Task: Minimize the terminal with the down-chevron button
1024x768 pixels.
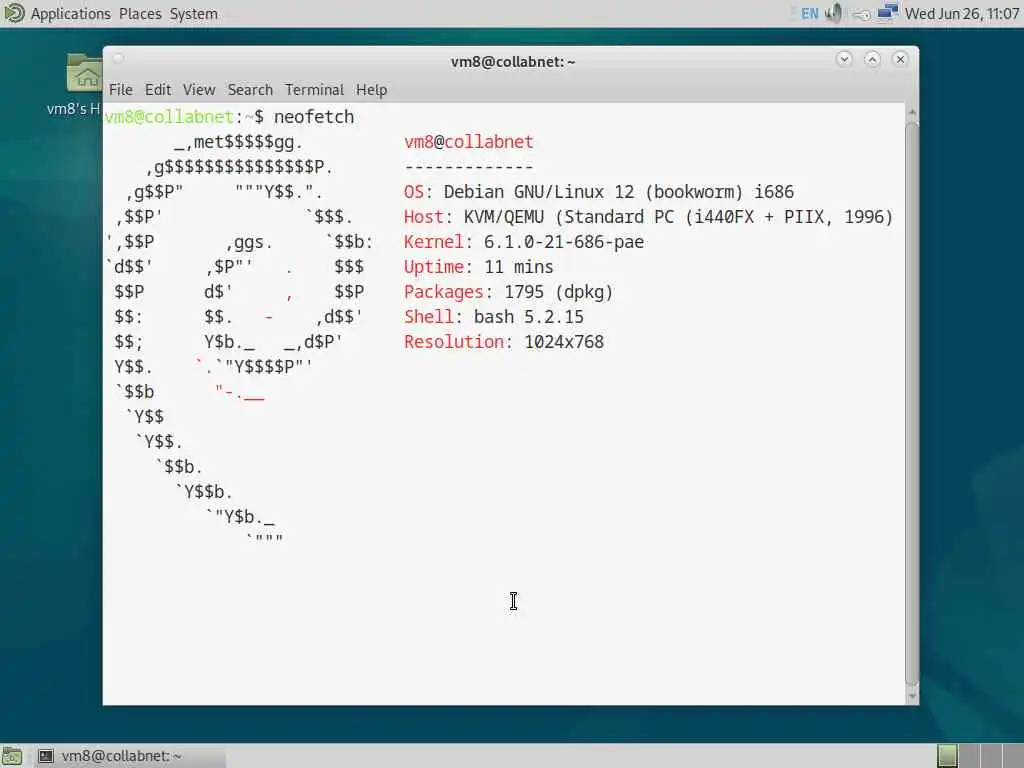Action: [x=844, y=59]
